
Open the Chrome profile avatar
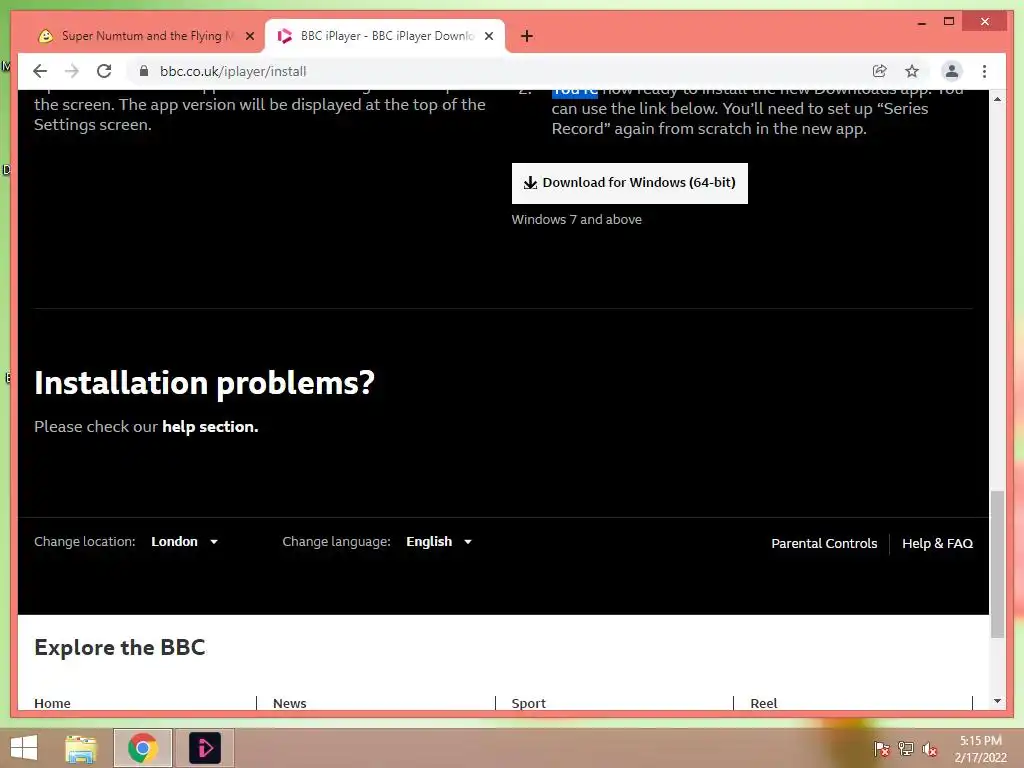952,71
